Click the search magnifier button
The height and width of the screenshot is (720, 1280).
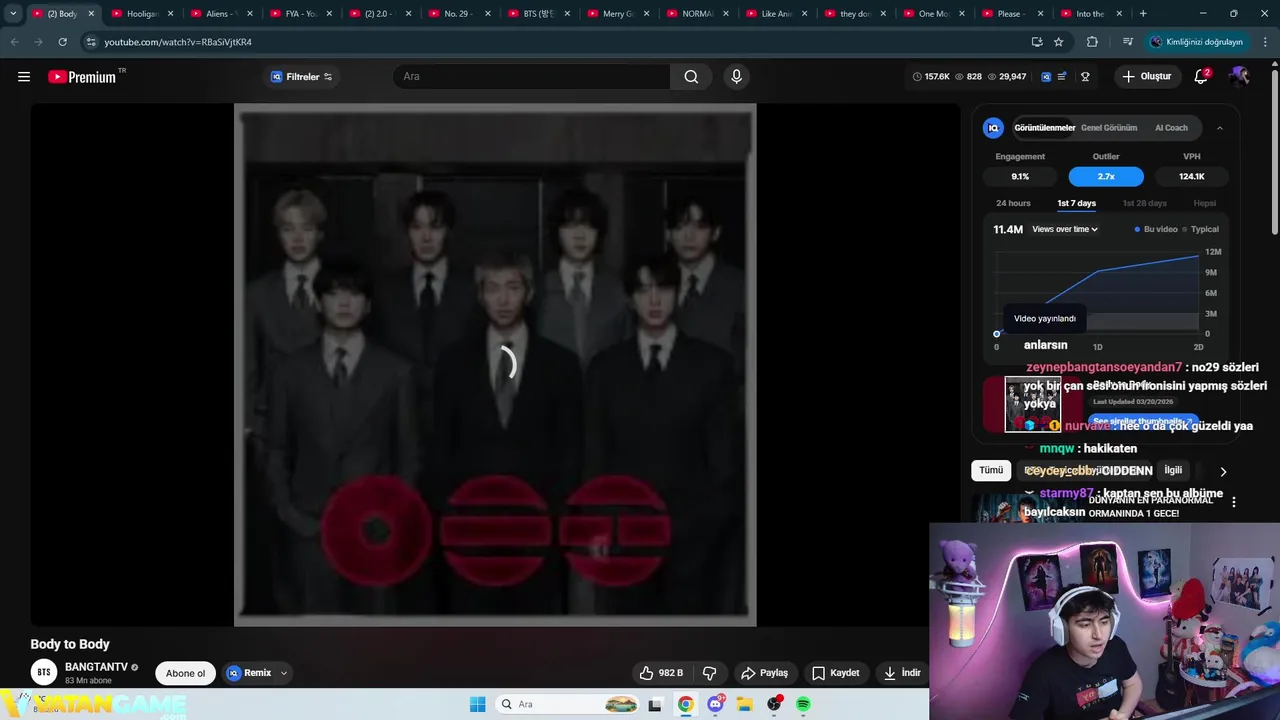click(691, 77)
